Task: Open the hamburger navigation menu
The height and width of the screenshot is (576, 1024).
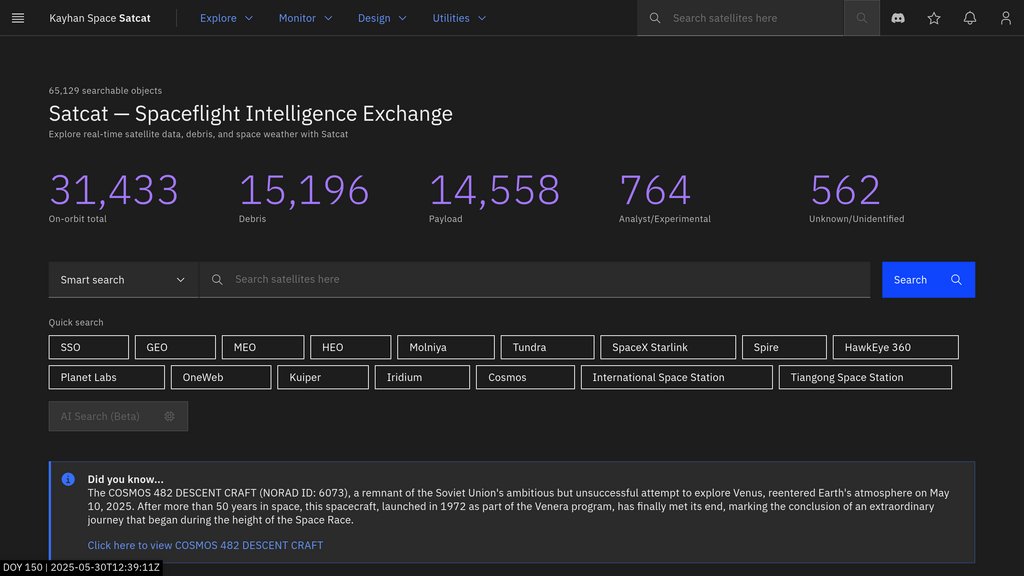Action: pos(17,18)
